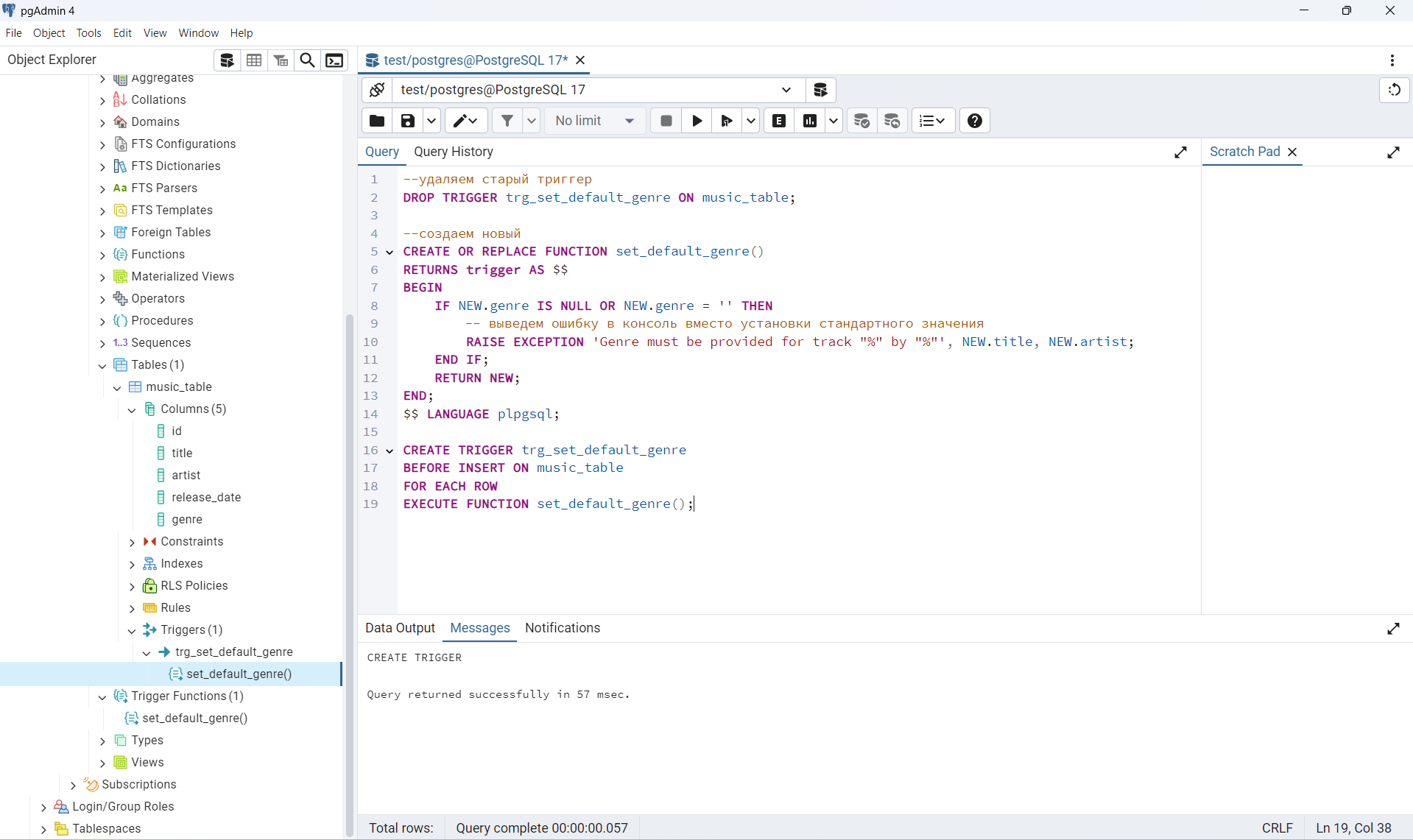1413x840 pixels.
Task: Switch to the Data Output tab
Action: click(400, 628)
